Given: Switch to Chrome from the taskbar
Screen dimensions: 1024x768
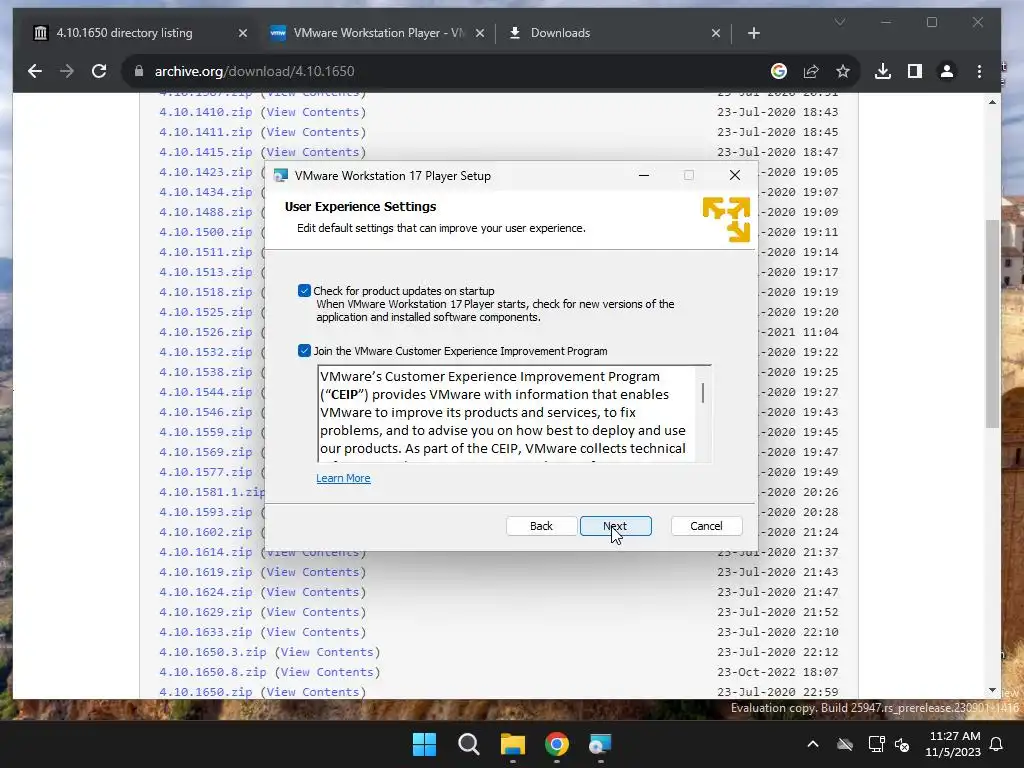Looking at the screenshot, I should (556, 744).
